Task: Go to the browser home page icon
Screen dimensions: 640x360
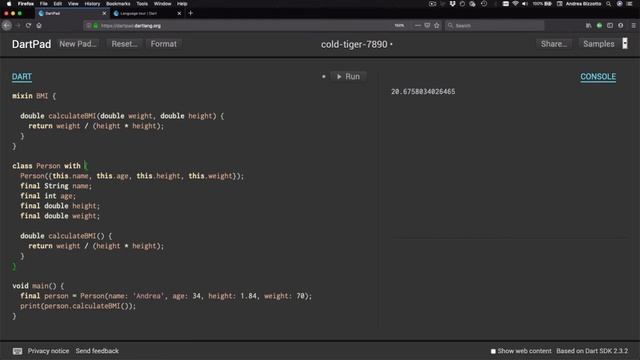Action: point(39,25)
